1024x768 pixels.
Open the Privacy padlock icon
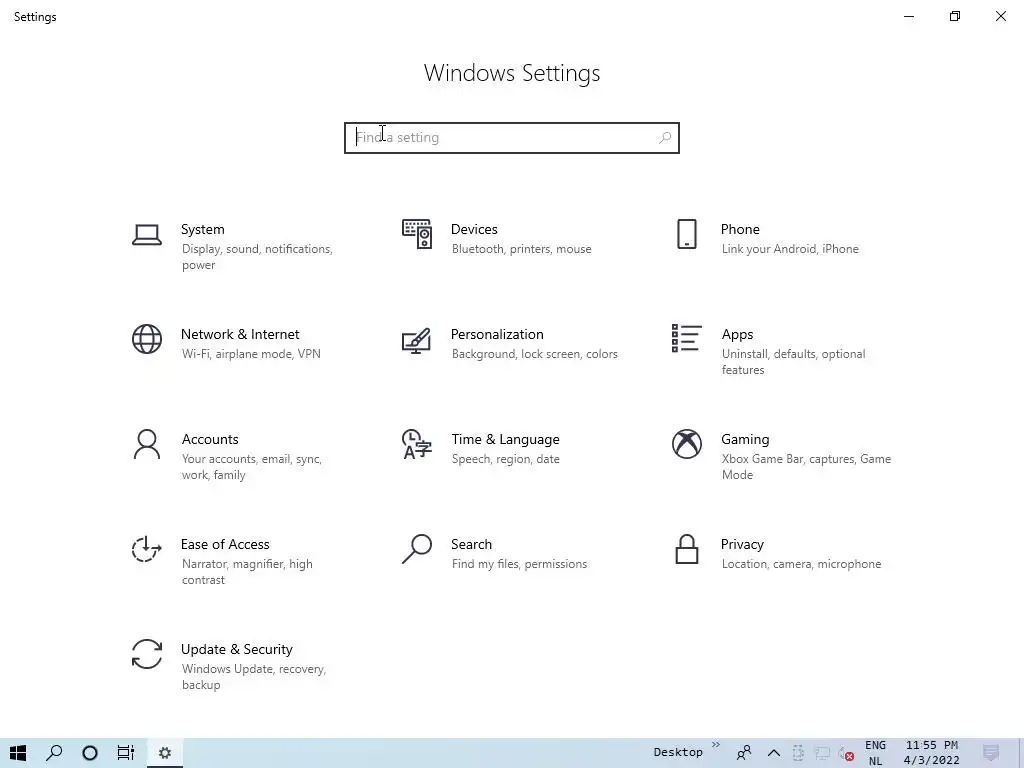[686, 549]
